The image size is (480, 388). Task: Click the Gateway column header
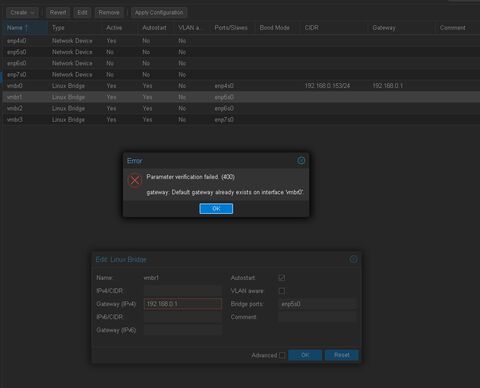coord(402,28)
